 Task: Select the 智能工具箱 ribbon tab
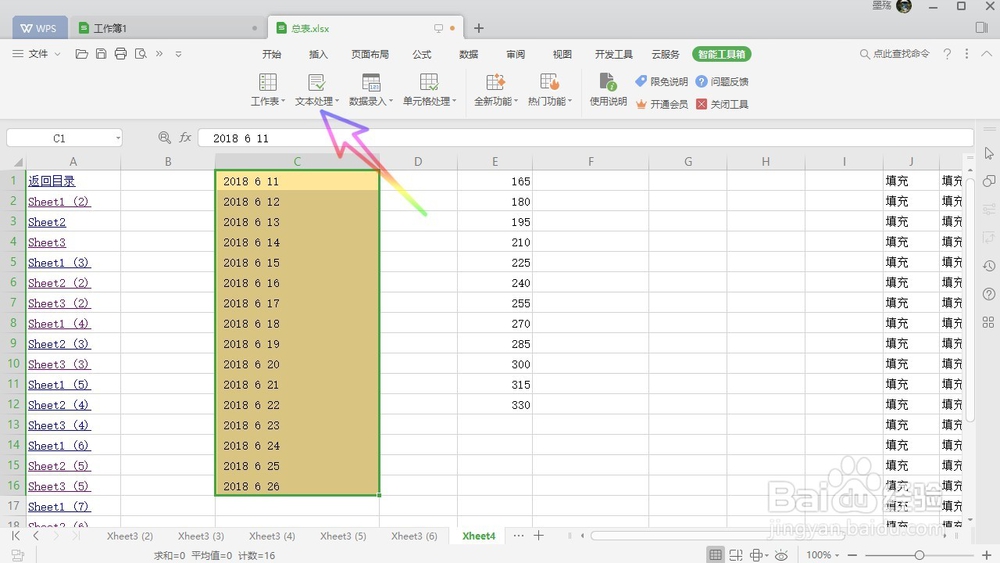coord(721,54)
